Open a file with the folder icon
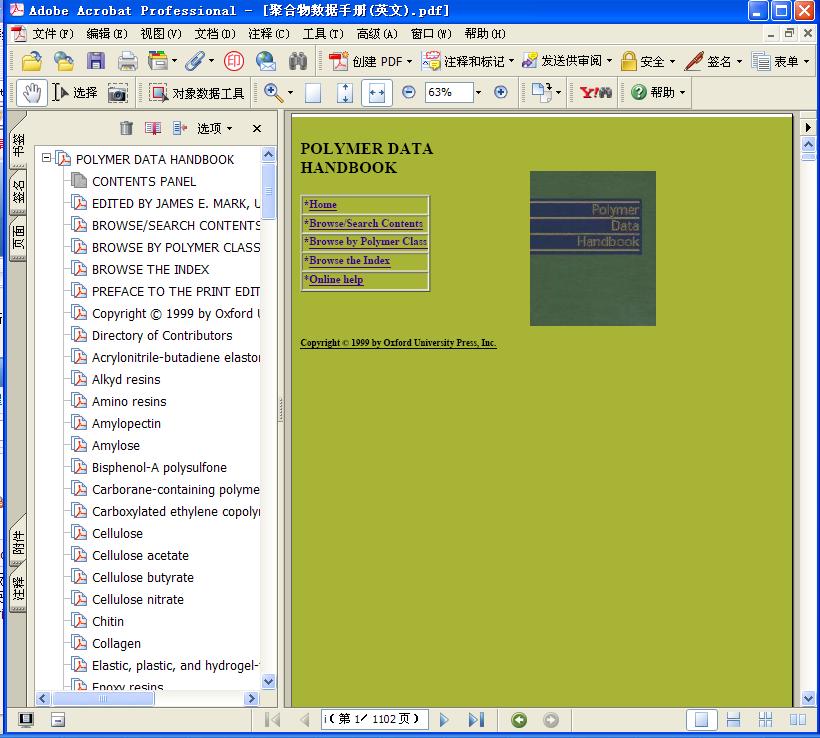The width and height of the screenshot is (820, 738). pyautogui.click(x=32, y=62)
